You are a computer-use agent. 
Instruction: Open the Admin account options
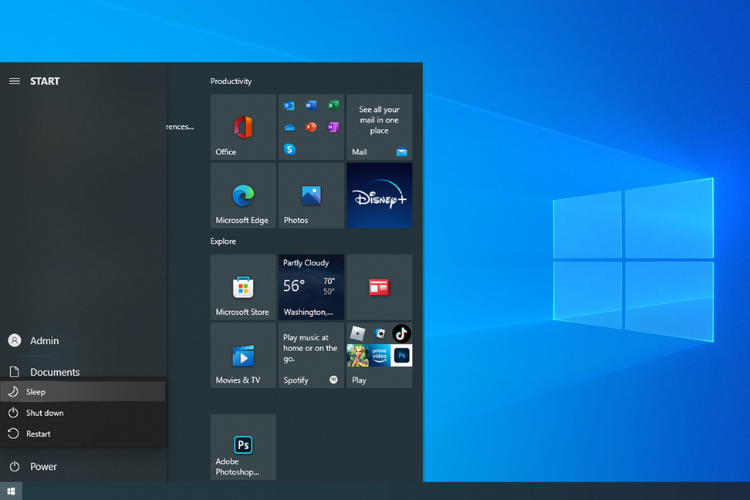point(83,341)
